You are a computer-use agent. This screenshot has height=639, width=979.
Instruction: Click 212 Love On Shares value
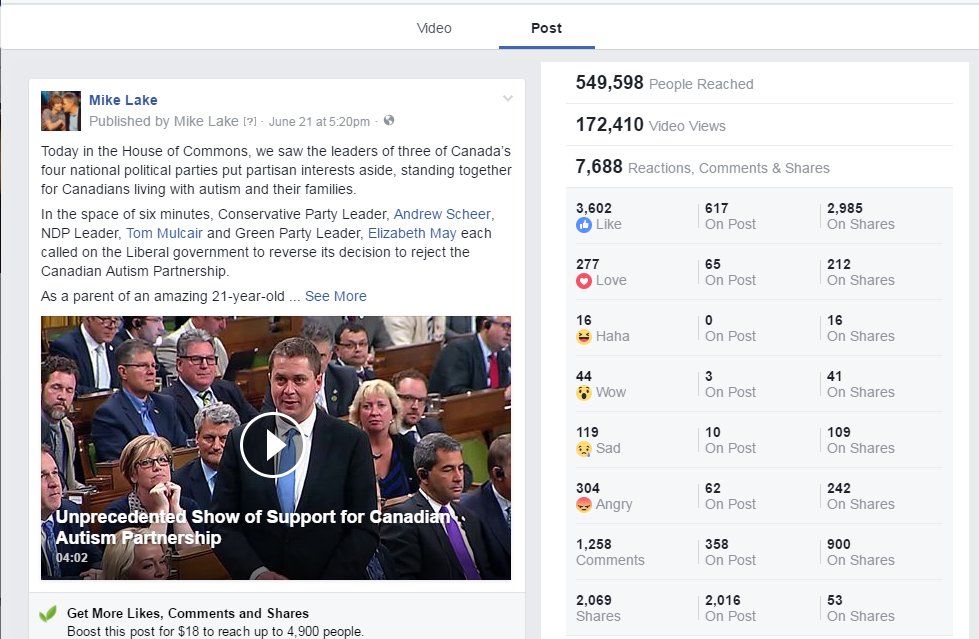pos(839,264)
